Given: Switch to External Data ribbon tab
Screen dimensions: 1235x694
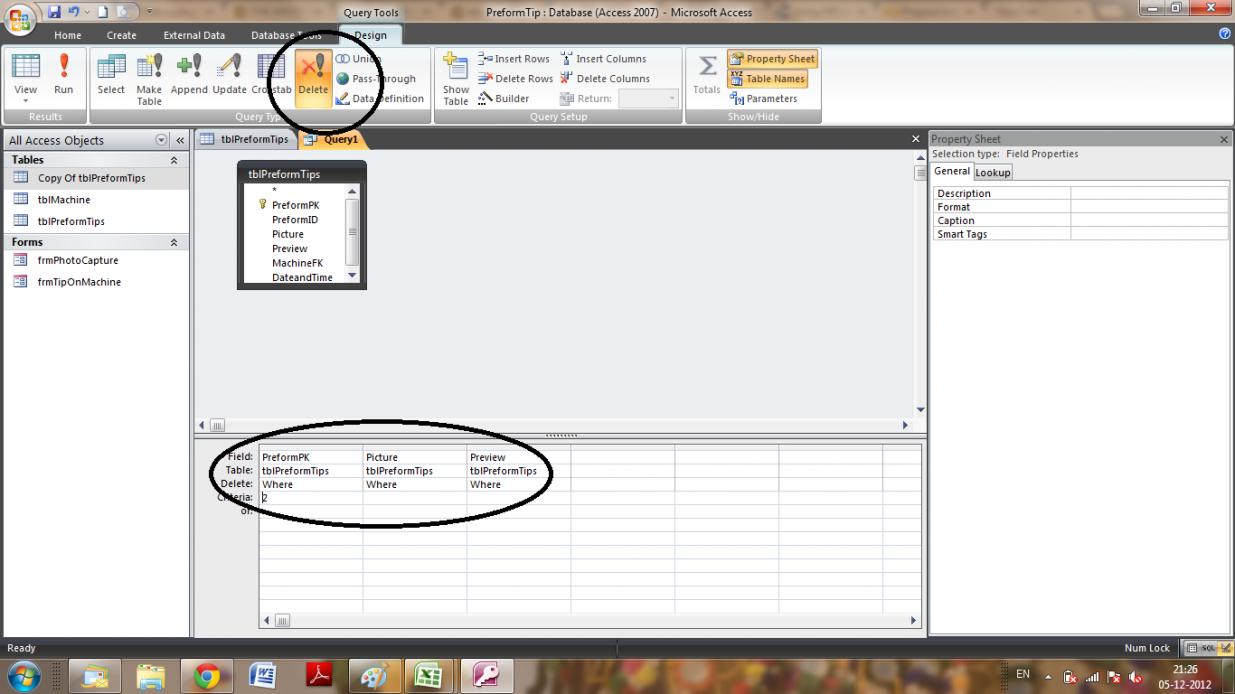Looking at the screenshot, I should tap(194, 35).
